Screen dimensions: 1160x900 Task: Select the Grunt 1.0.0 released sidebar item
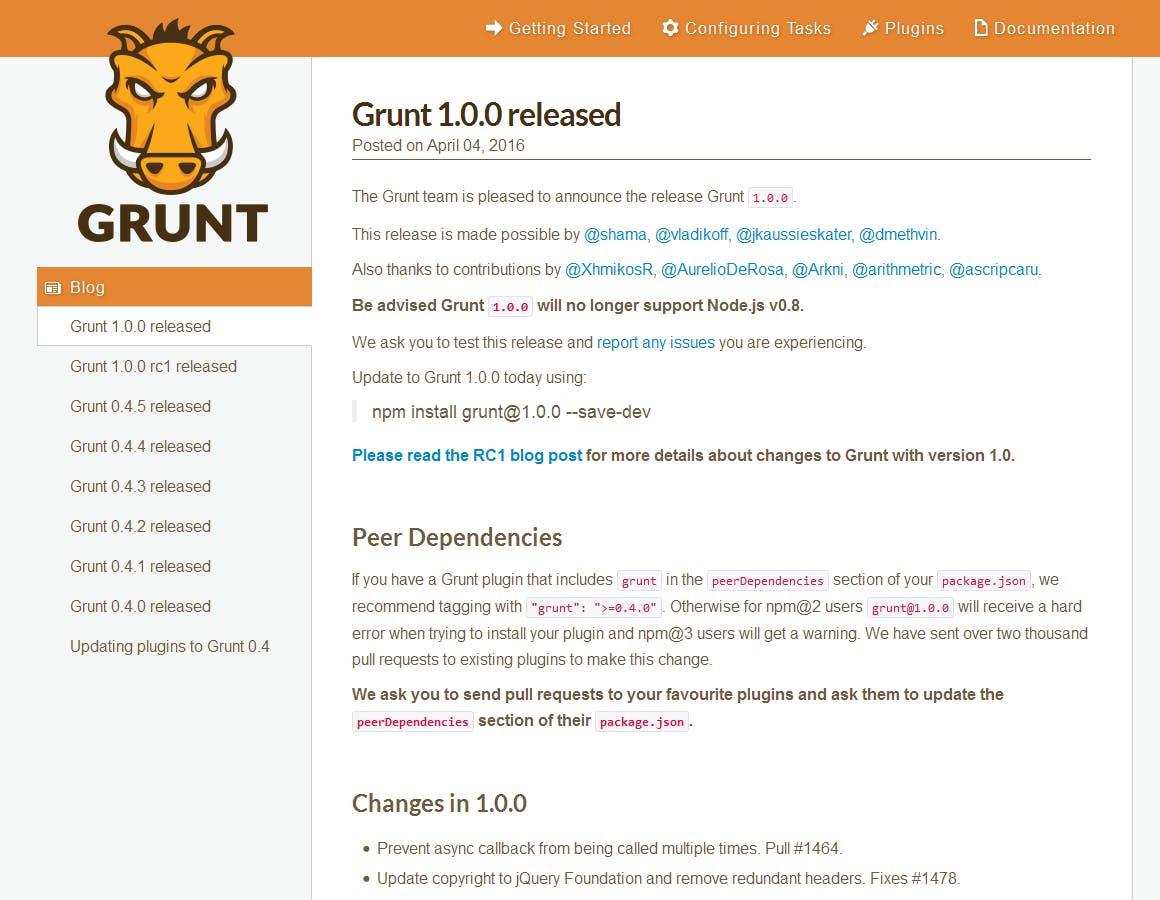click(140, 326)
